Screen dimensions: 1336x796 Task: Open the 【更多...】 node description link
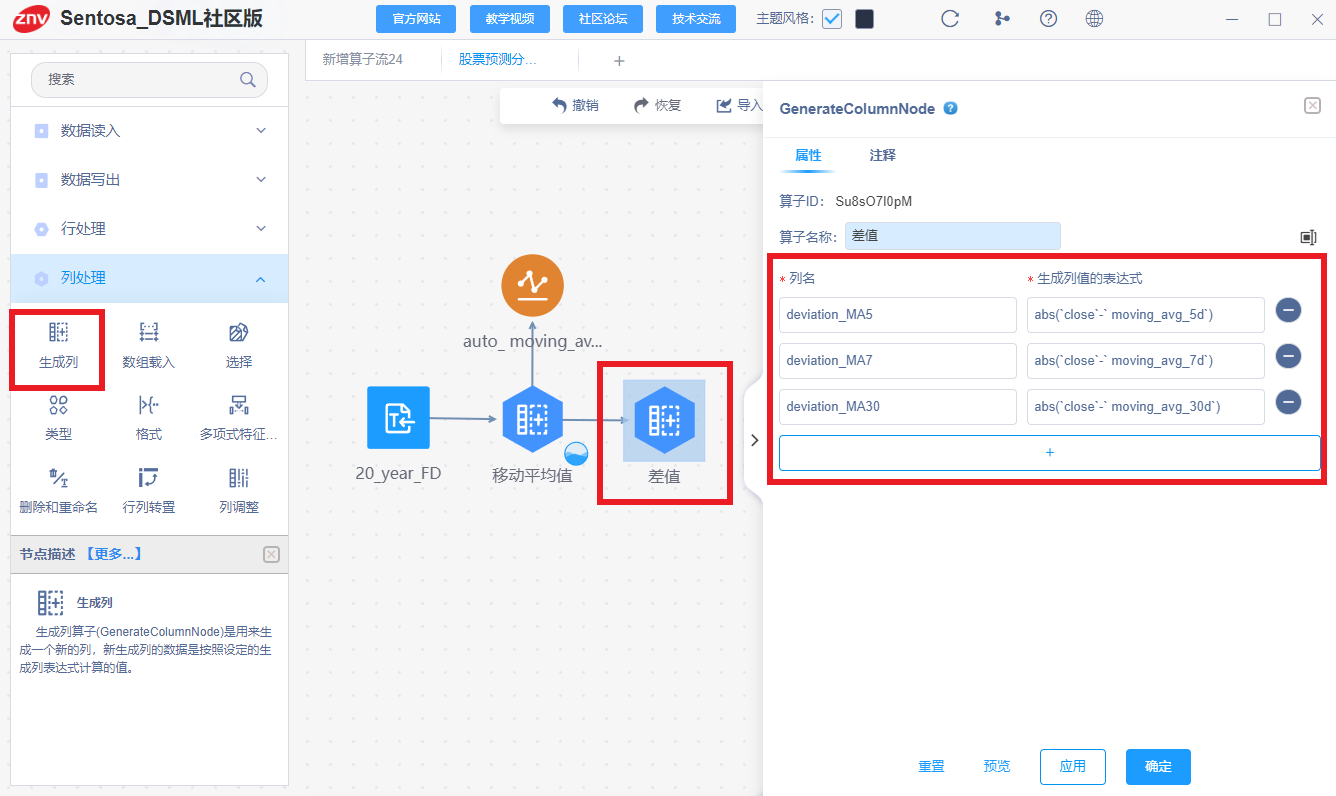(112, 554)
